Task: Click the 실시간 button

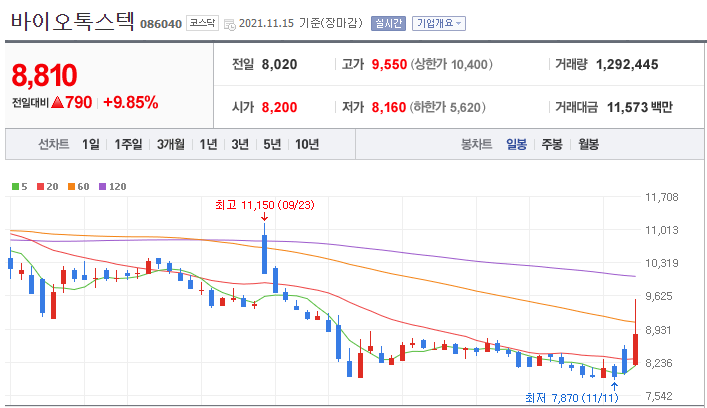Action: (388, 23)
